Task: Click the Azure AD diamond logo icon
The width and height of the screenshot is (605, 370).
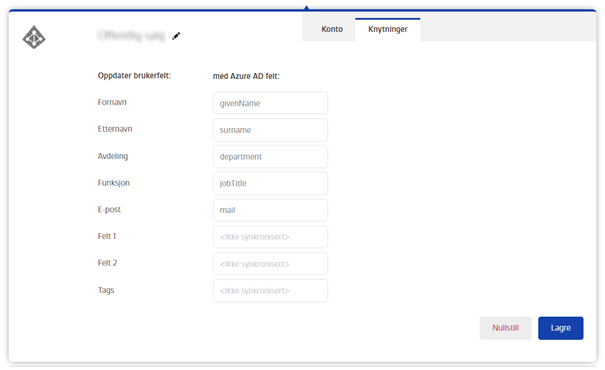Action: coord(34,37)
